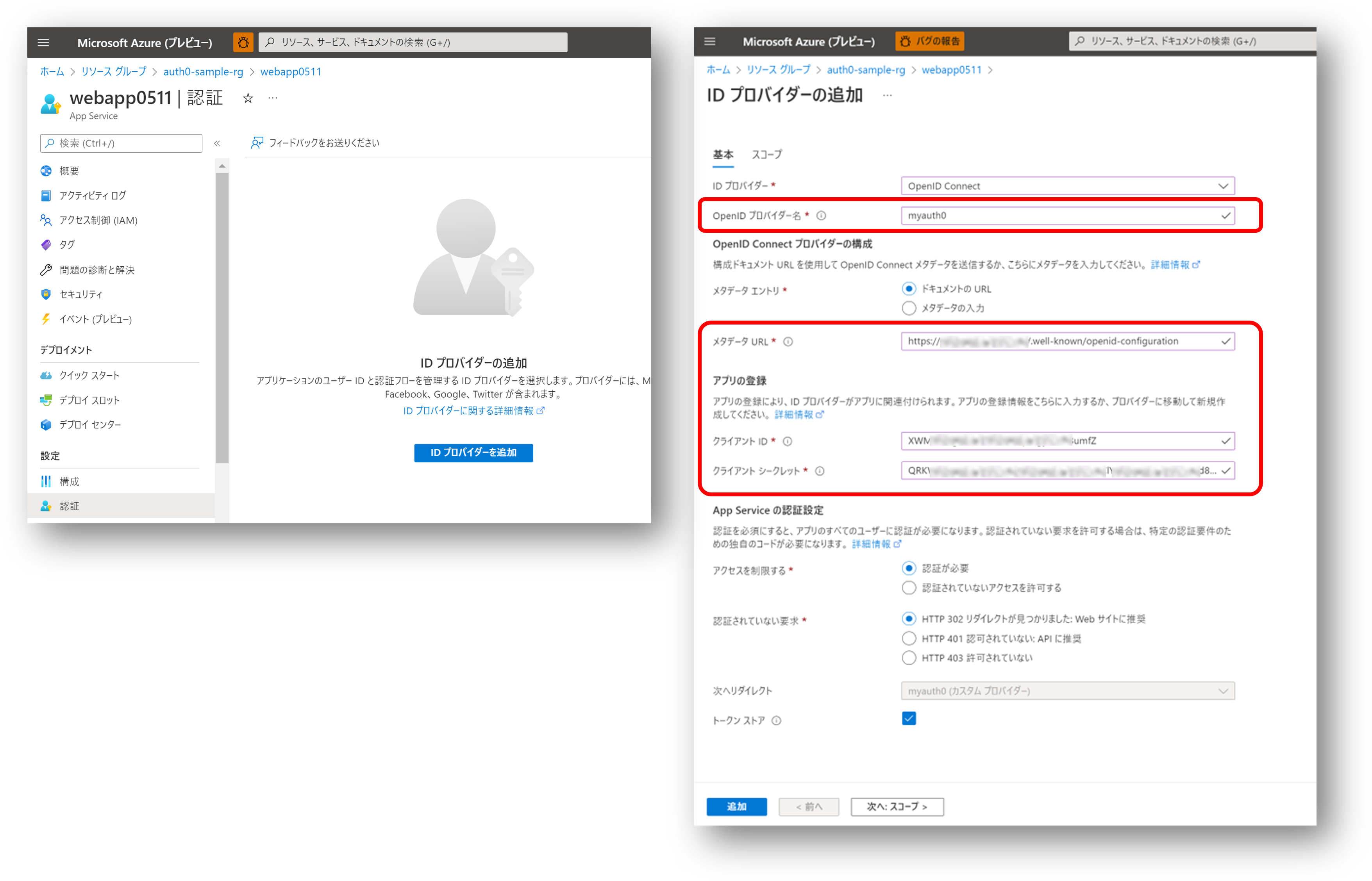Screen dimensions: 1372x881
Task: Select メタデータの入力 radio button
Action: [x=909, y=308]
